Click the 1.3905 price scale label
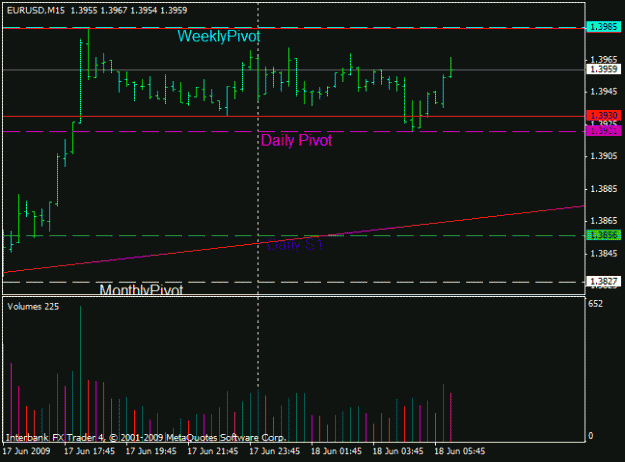This screenshot has height=462, width=625. 603,156
